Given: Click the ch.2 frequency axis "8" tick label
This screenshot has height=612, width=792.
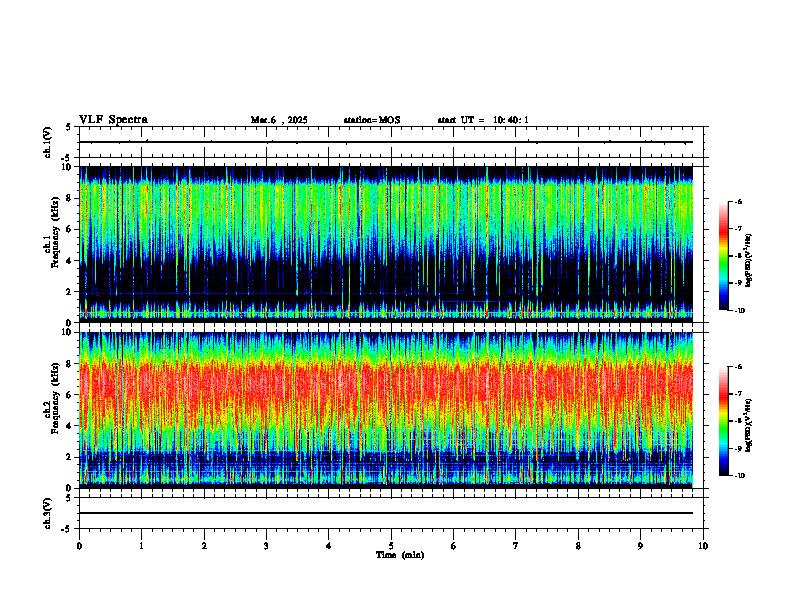Looking at the screenshot, I should [70, 364].
